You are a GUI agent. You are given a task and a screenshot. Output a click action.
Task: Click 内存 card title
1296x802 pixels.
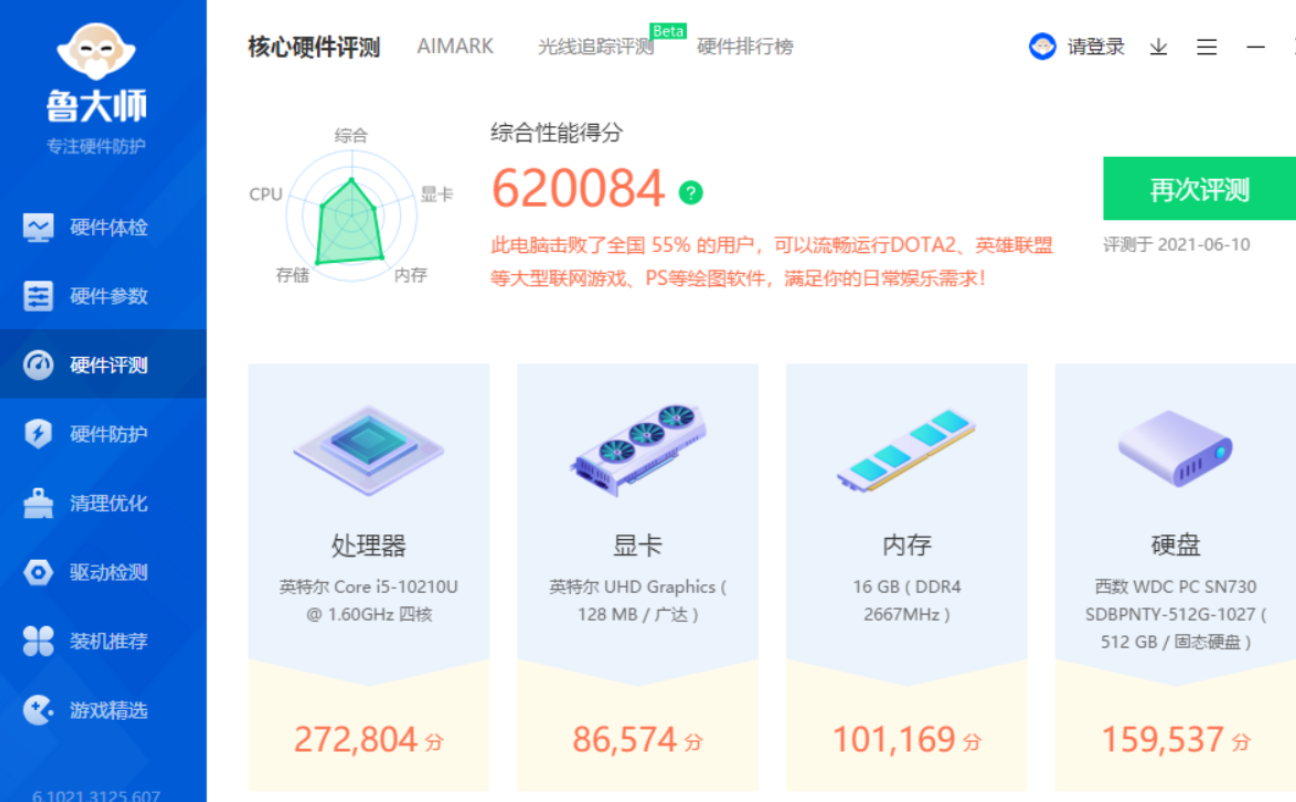point(907,545)
